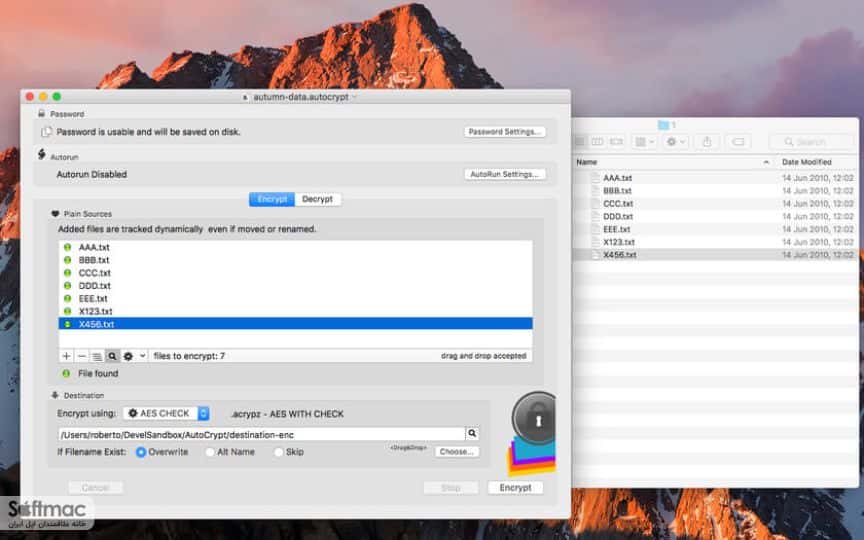
Task: Select X456.txt in the Plain Sources list
Action: (x=295, y=323)
